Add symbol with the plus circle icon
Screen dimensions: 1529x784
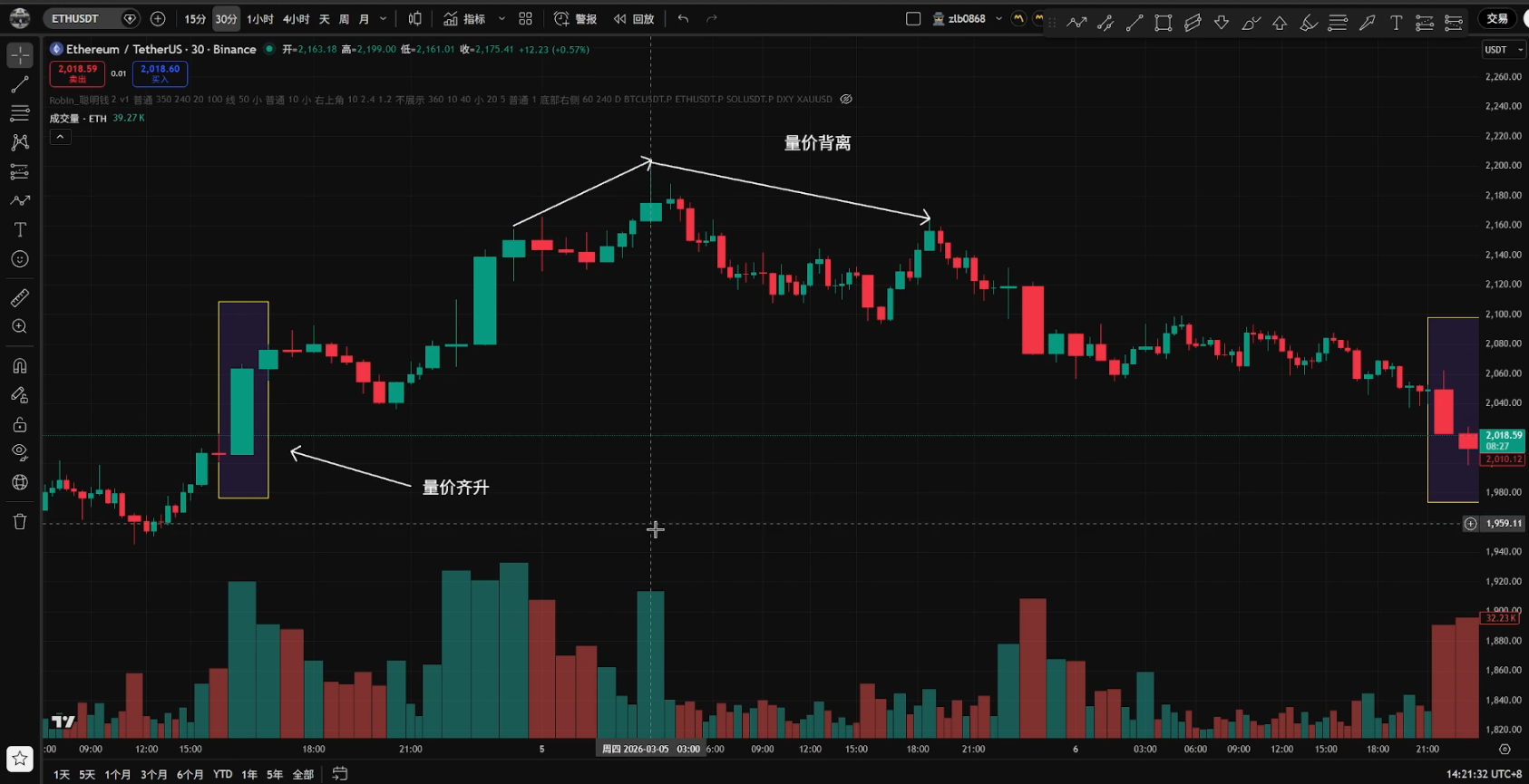pyautogui.click(x=158, y=19)
